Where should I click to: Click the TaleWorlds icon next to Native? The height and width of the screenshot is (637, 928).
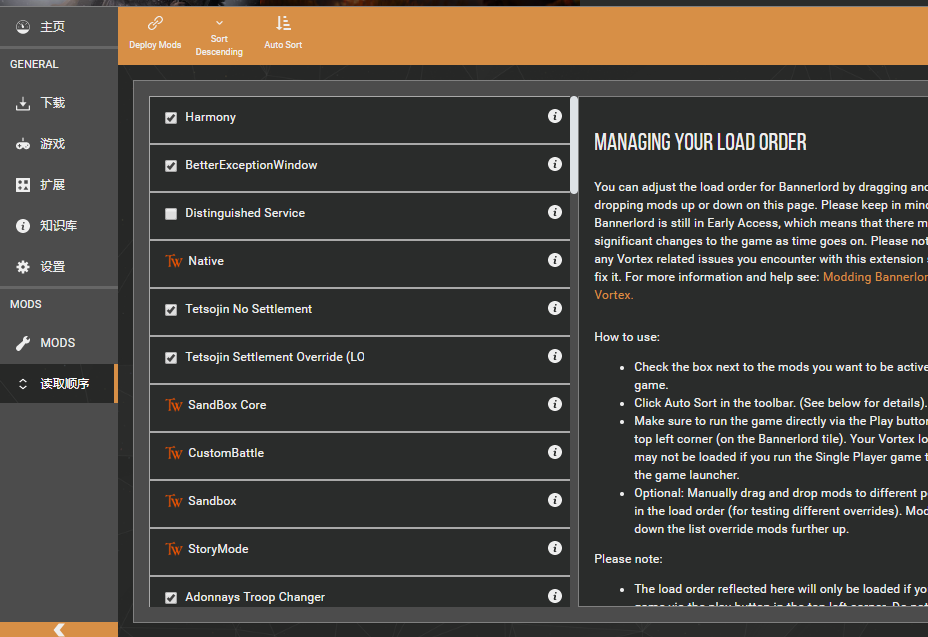point(173,261)
